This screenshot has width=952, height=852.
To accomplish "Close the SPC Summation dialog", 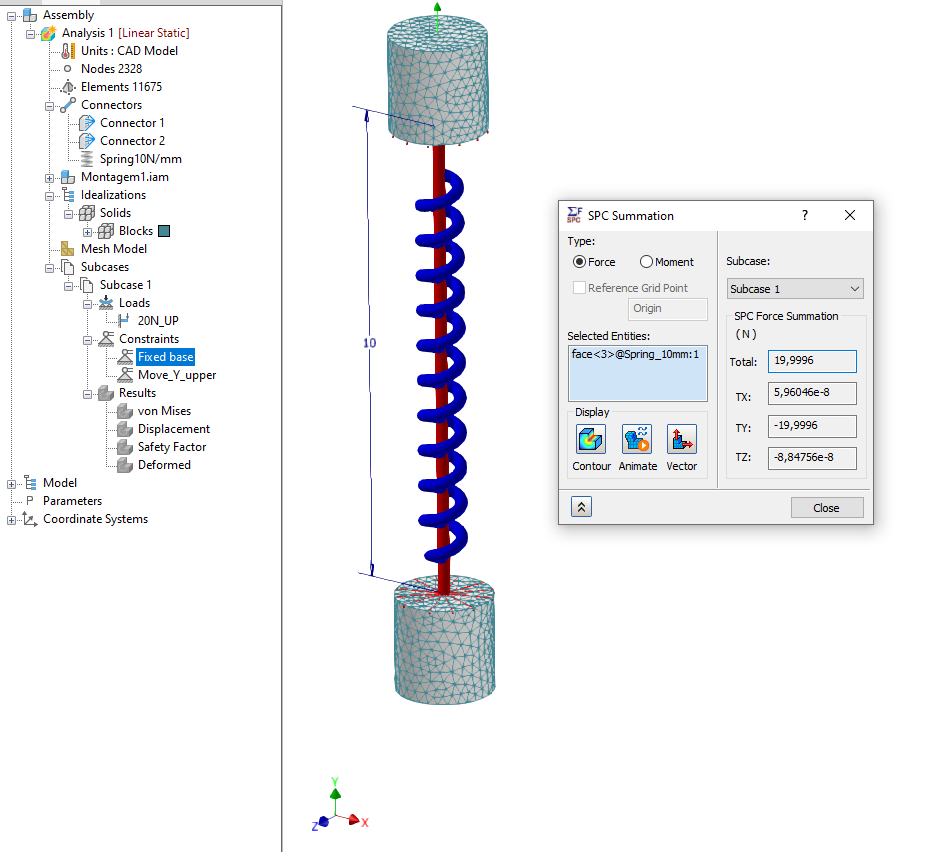I will 849,215.
